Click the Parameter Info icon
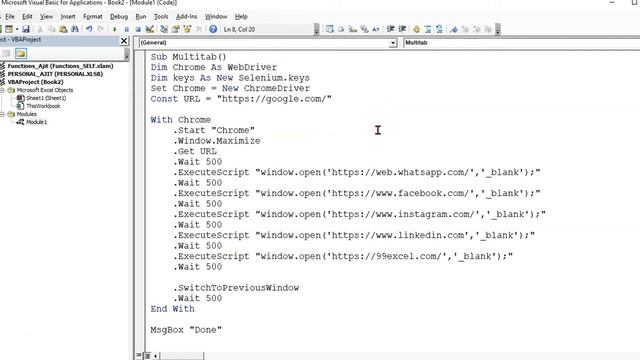This screenshot has height=360, width=640. 364,29
